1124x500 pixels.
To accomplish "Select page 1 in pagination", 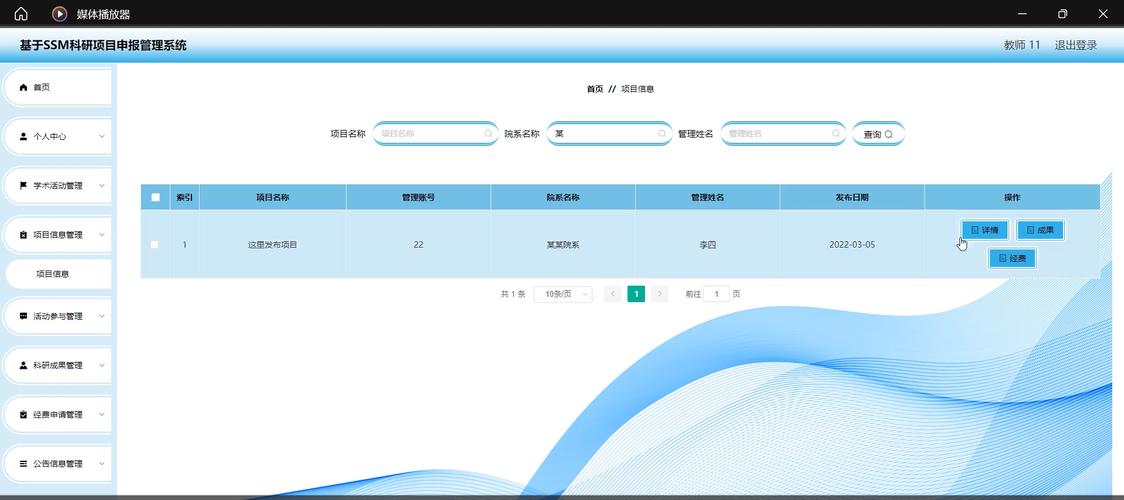I will [x=636, y=294].
